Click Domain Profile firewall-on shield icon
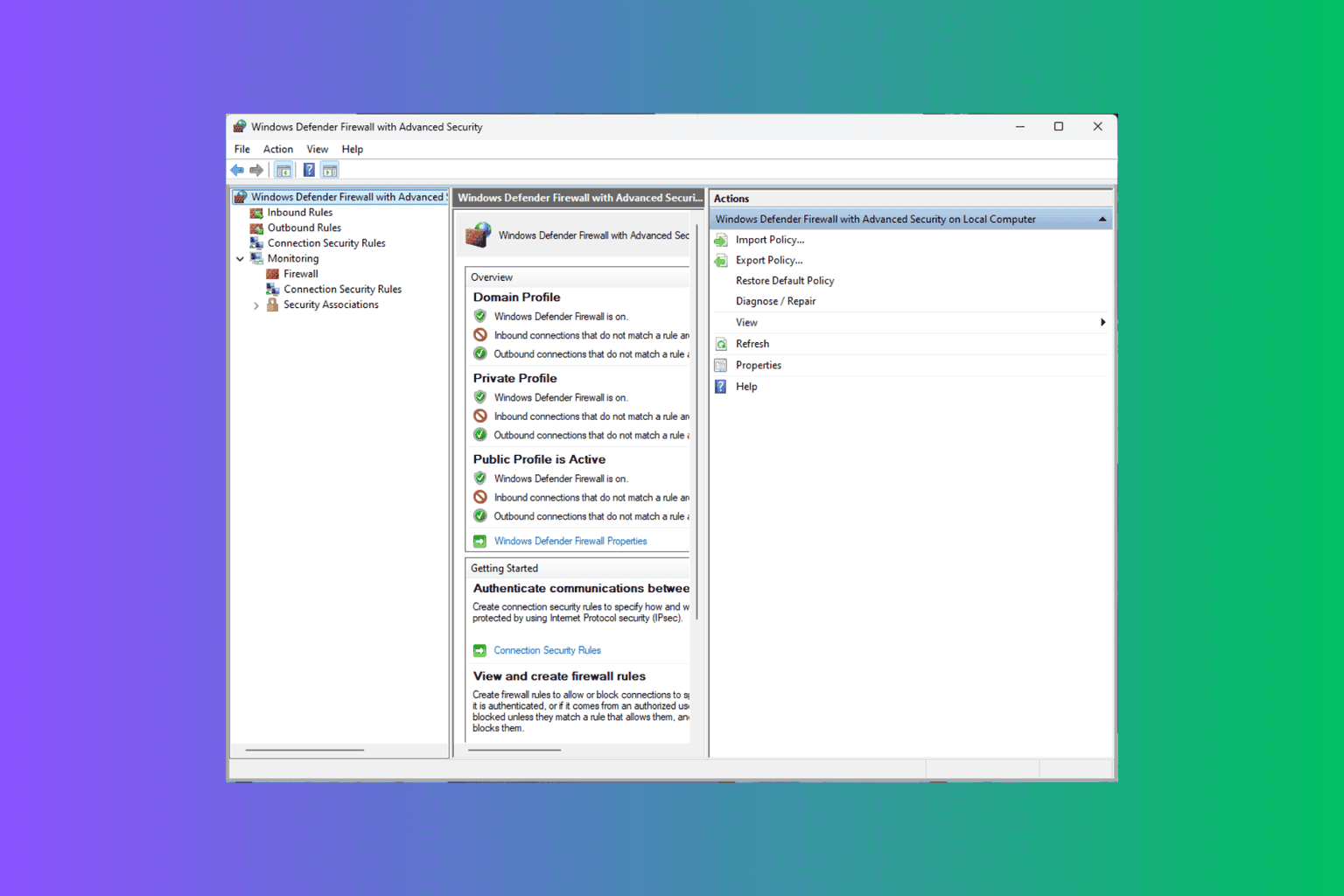The height and width of the screenshot is (896, 1344). (480, 316)
